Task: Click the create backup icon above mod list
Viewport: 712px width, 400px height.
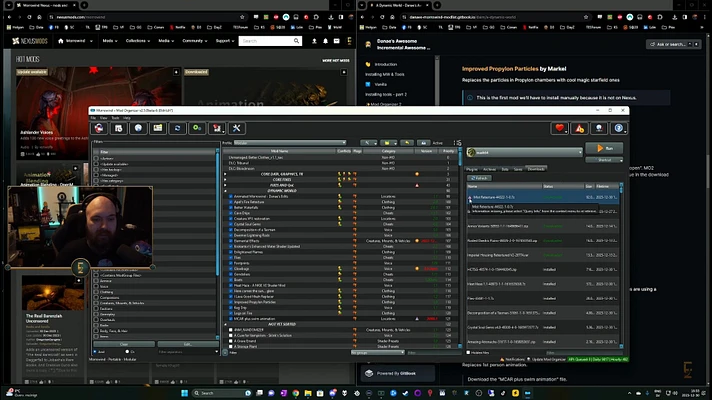Action: (x=423, y=143)
